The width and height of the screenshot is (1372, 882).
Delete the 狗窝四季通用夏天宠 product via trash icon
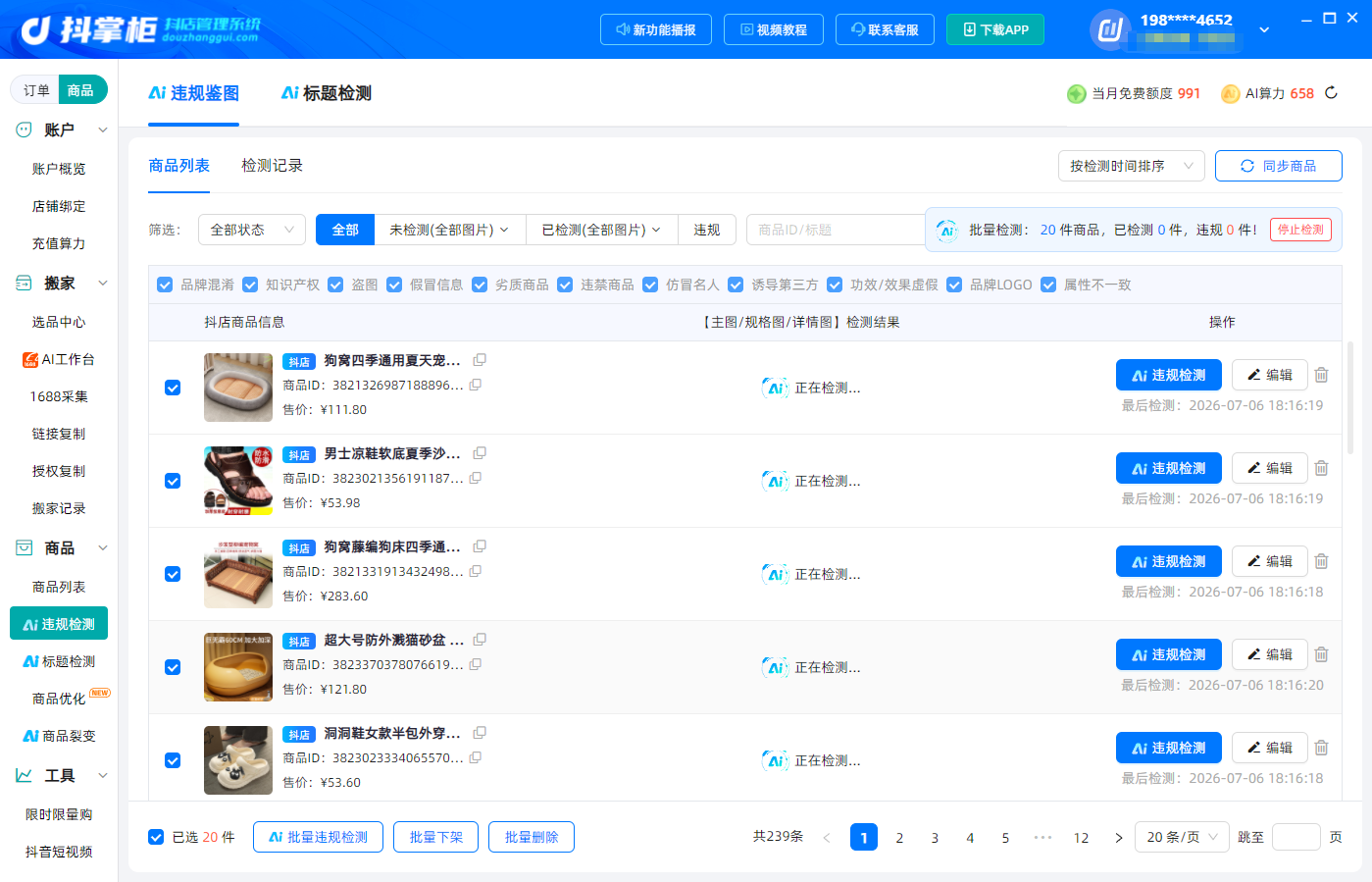point(1321,375)
